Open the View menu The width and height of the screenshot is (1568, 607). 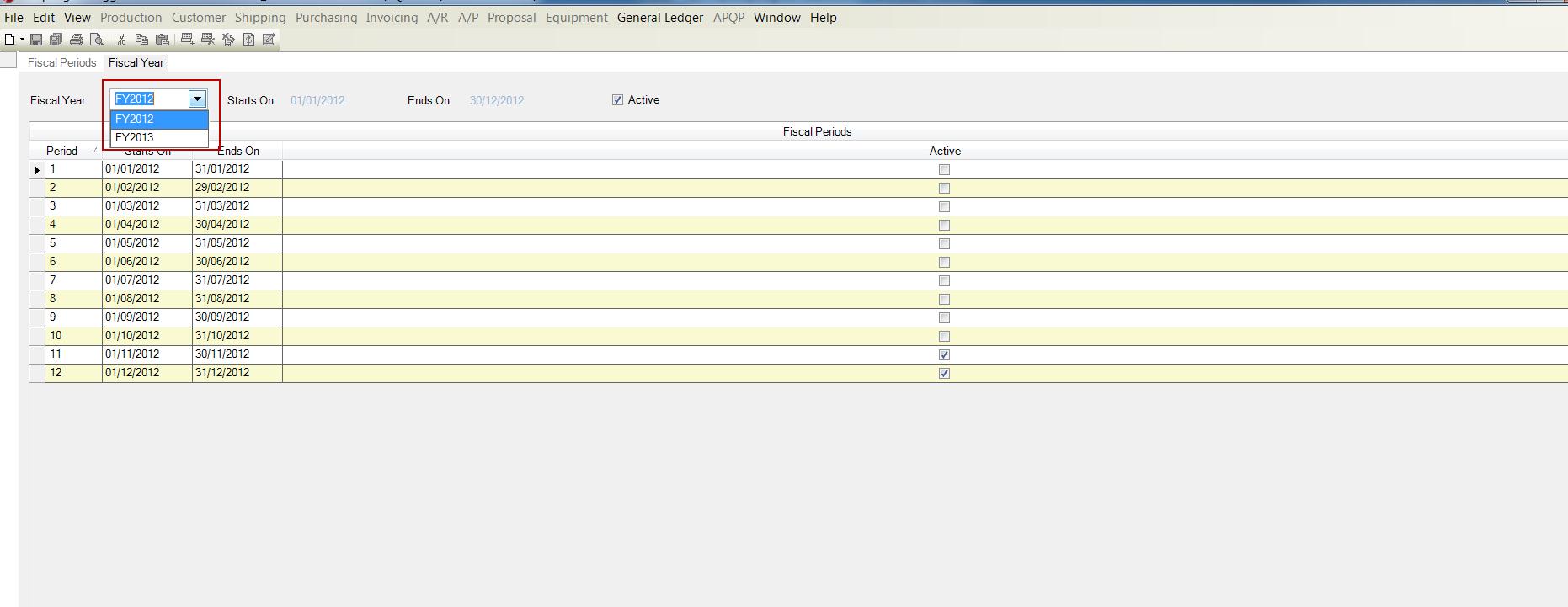pos(77,18)
